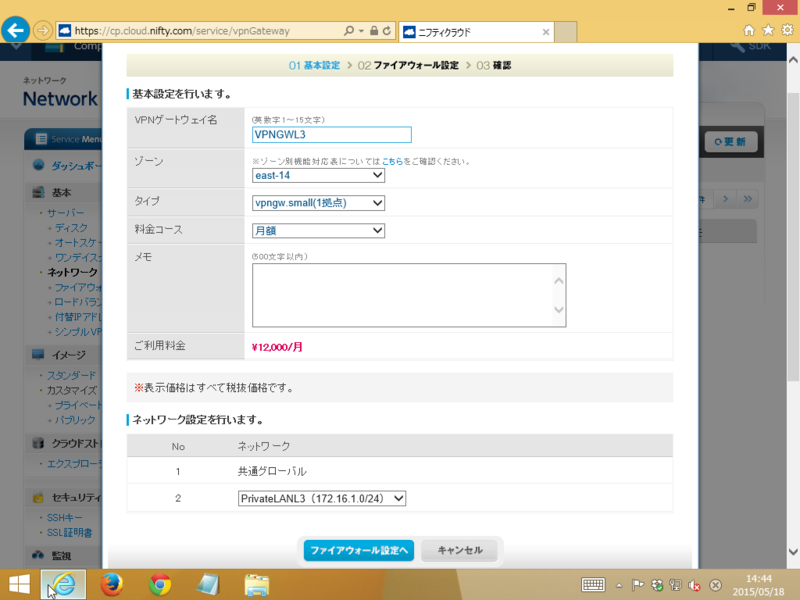Click the refresh icon in address bar
Viewport: 800px width, 600px height.
coord(387,31)
